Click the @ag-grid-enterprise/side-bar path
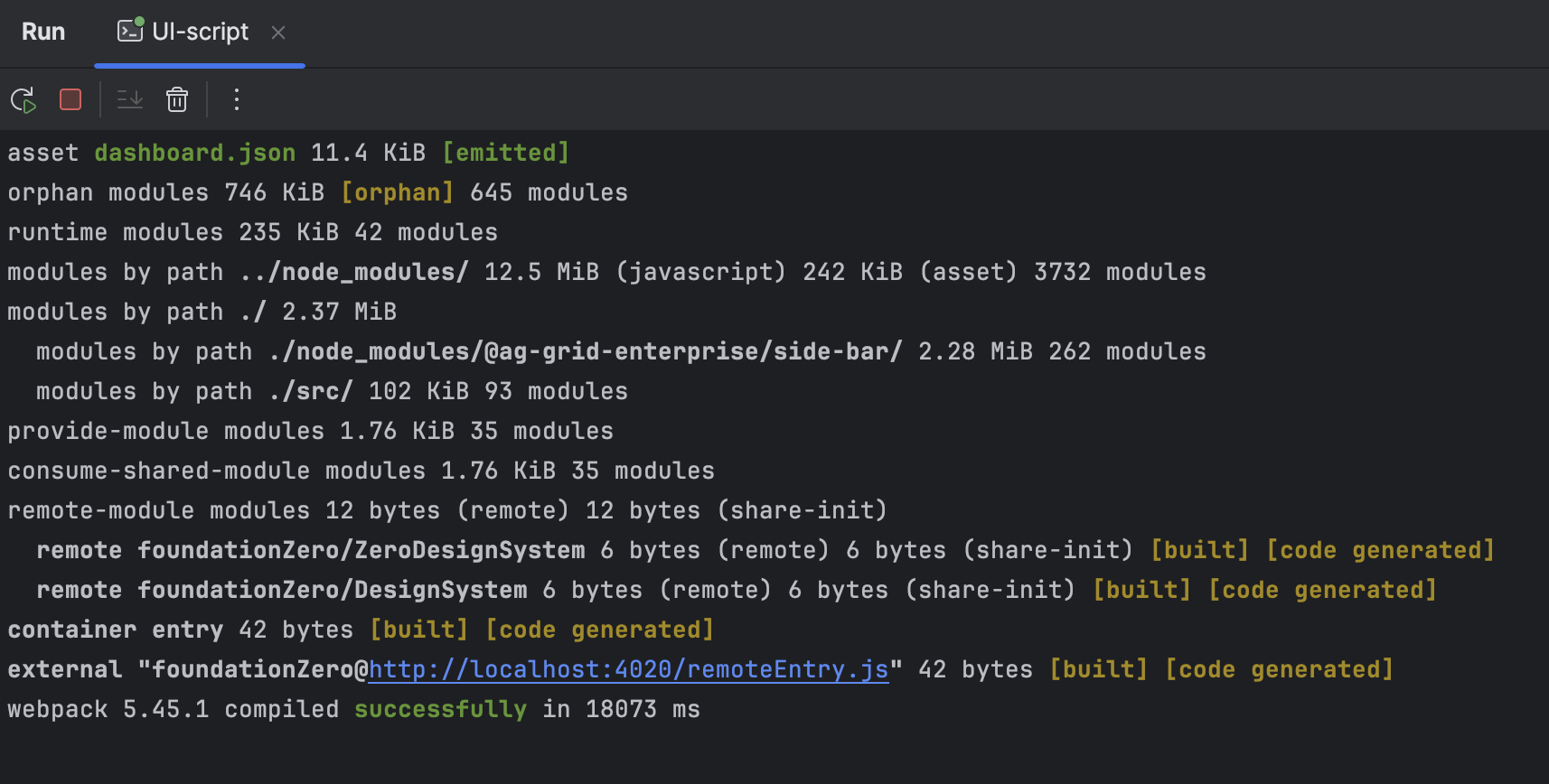This screenshot has height=784, width=1549. pos(586,351)
